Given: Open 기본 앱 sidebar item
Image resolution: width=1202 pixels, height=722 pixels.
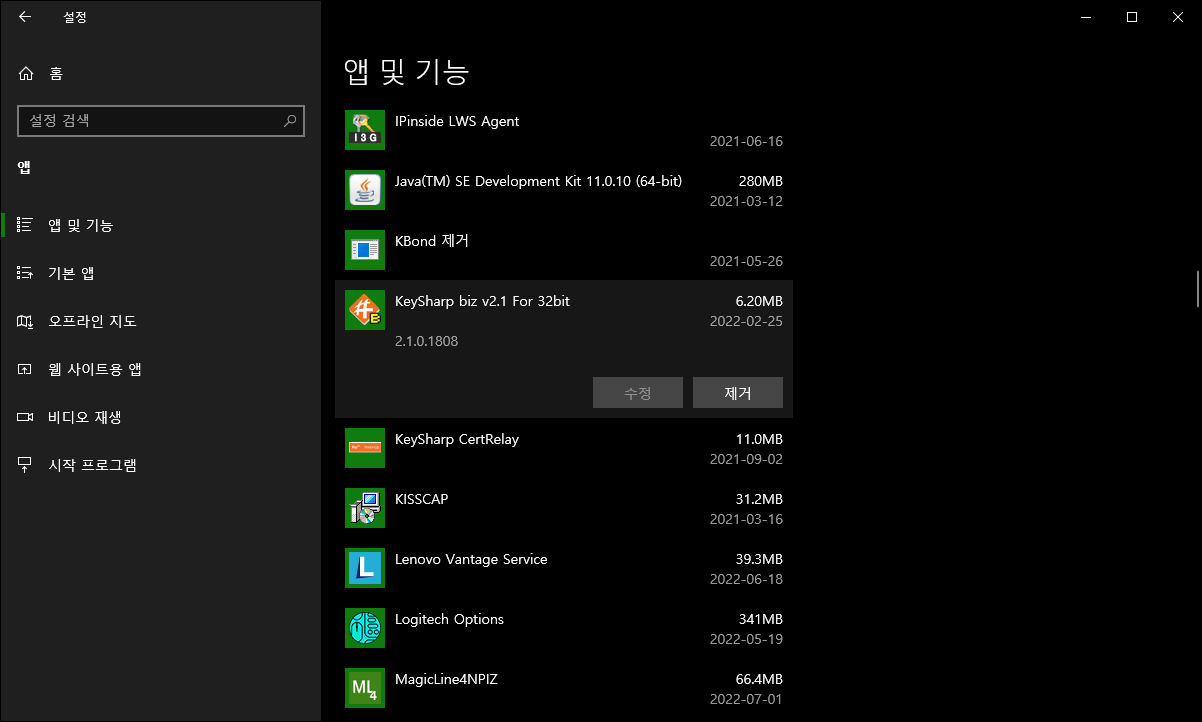Looking at the screenshot, I should point(160,273).
